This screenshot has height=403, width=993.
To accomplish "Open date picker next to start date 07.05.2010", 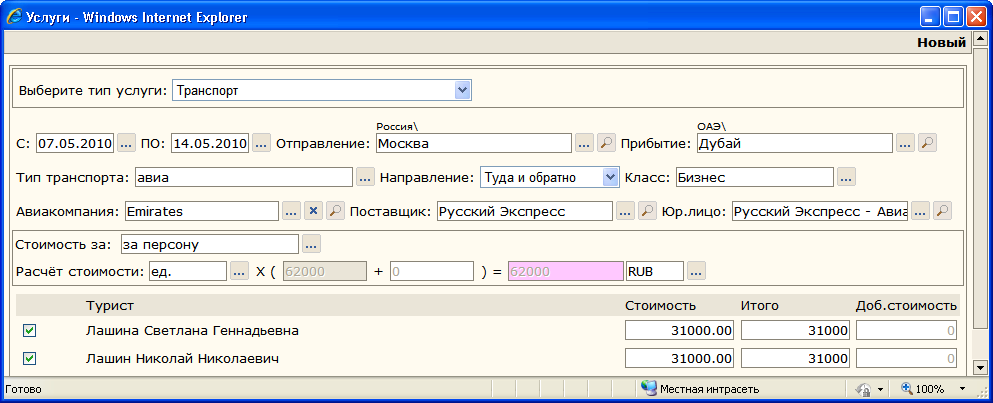I will coord(127,143).
